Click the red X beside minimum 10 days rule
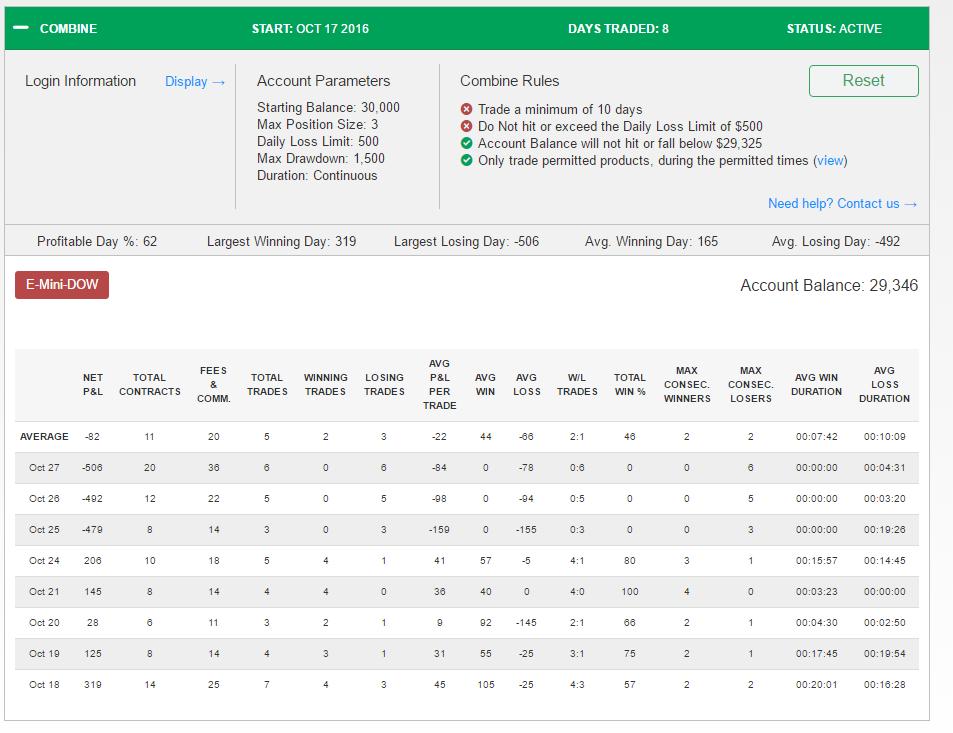The image size is (953, 733). tap(466, 109)
